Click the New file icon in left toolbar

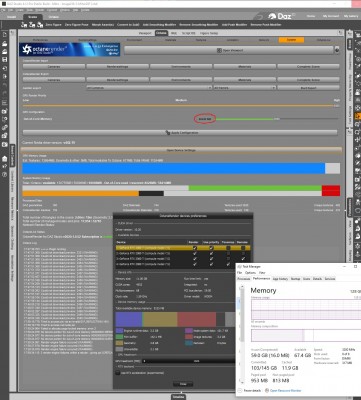(5, 35)
